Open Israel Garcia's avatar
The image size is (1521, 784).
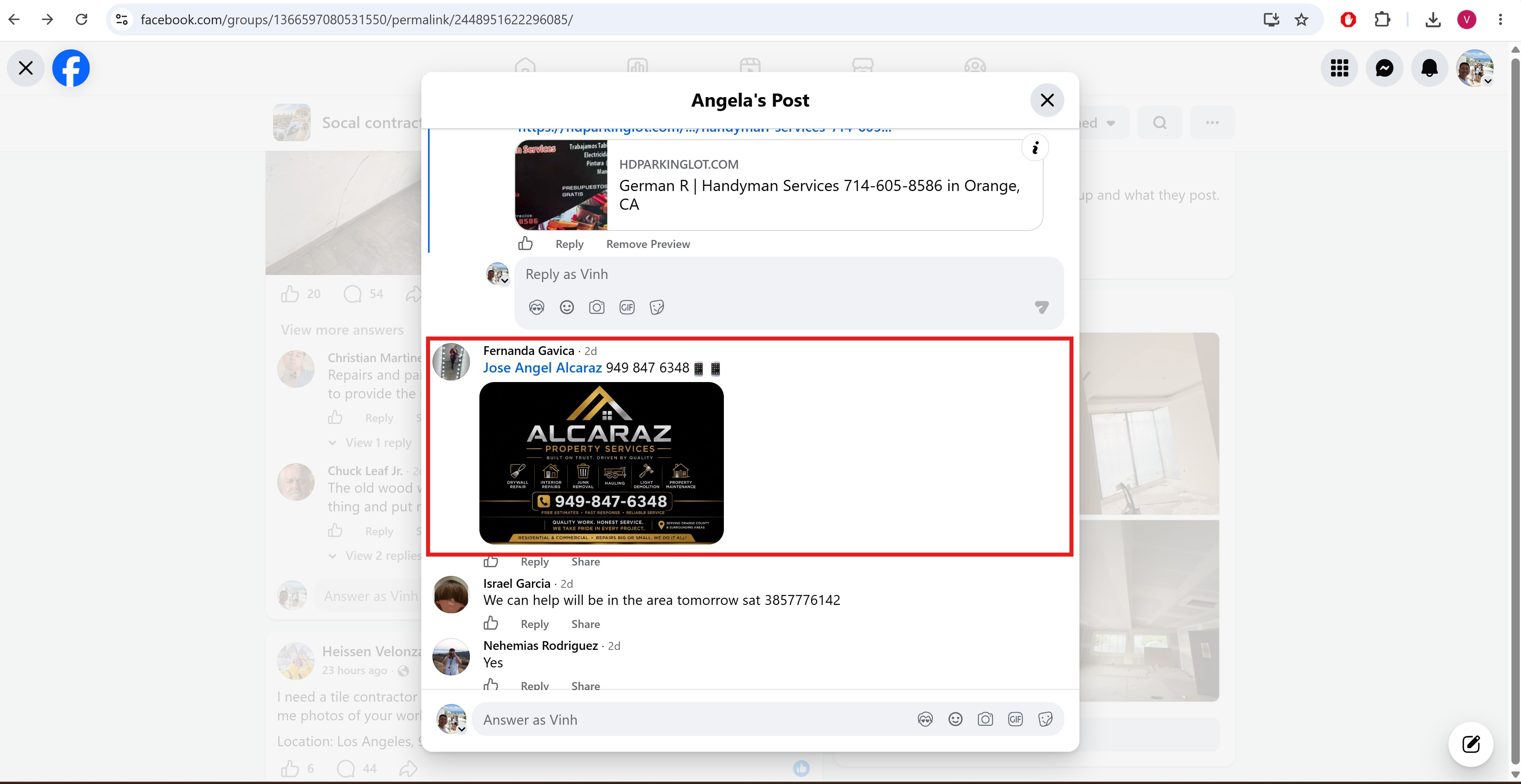click(x=451, y=595)
